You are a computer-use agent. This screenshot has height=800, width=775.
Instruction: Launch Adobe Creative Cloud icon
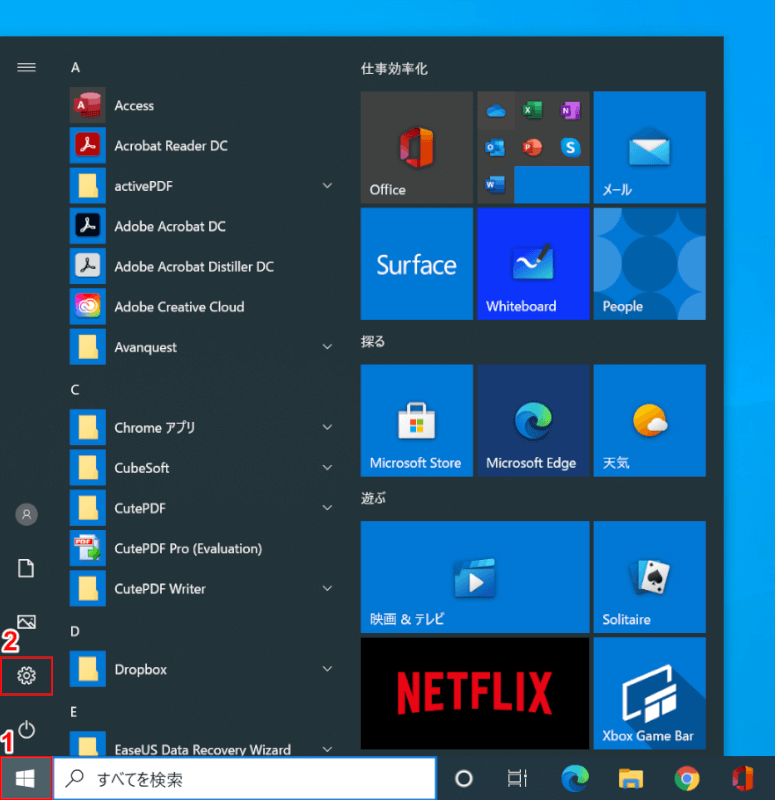(x=88, y=307)
